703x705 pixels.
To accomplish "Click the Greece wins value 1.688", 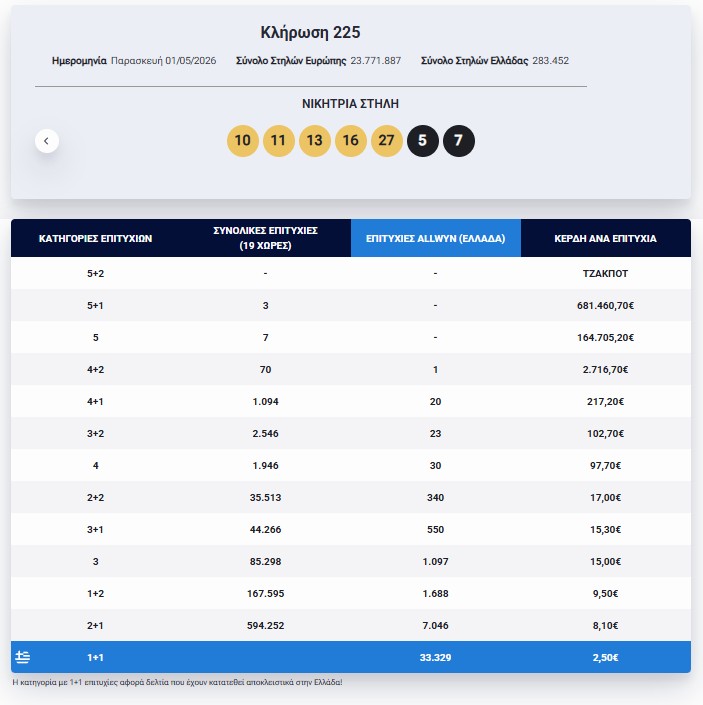I will coord(436,593).
